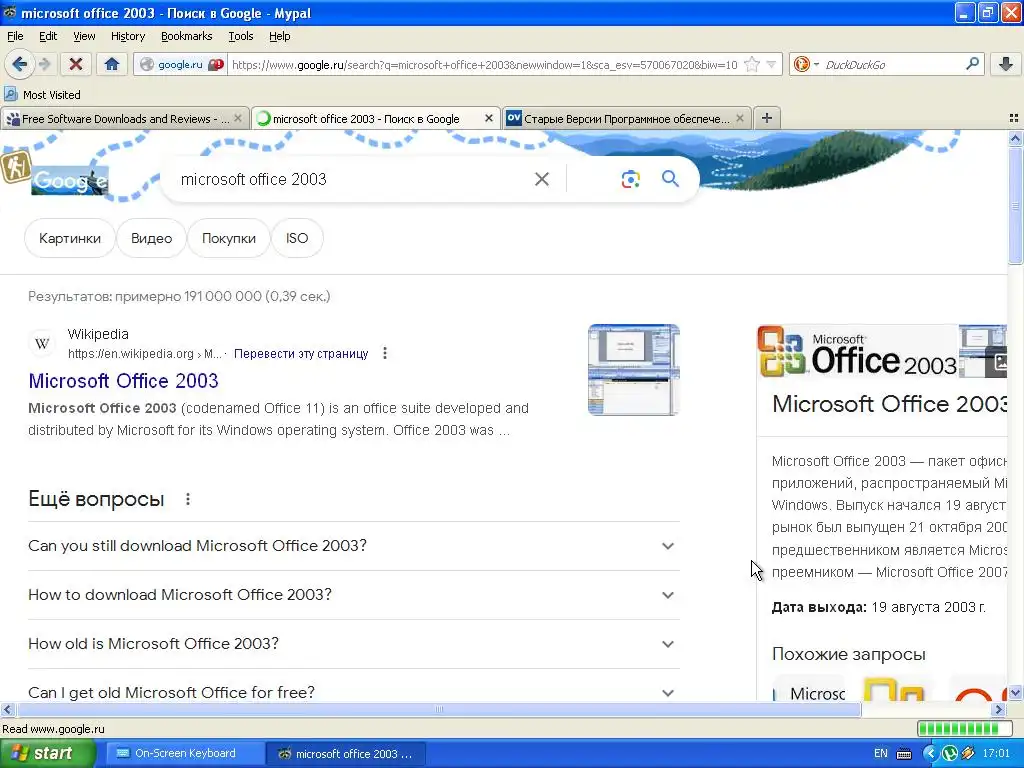
Task: Open the Edit menu
Action: coord(48,36)
